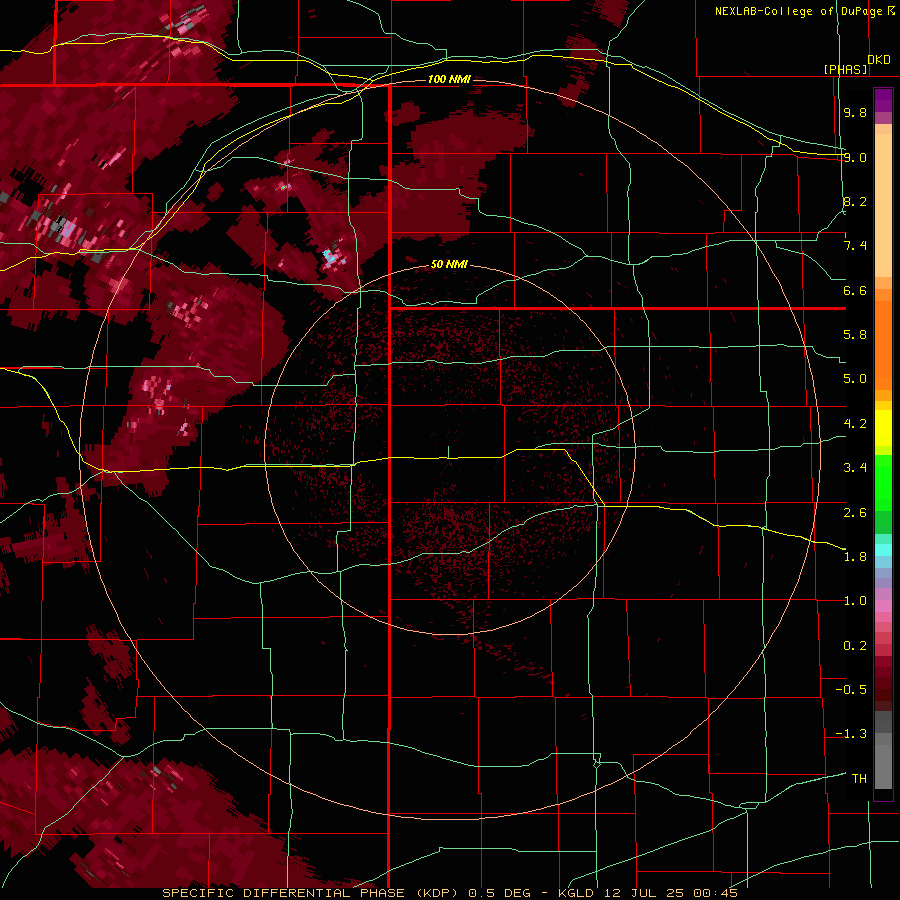Viewport: 900px width, 900px height.
Task: Click the 6.6 scale value
Action: click(855, 290)
